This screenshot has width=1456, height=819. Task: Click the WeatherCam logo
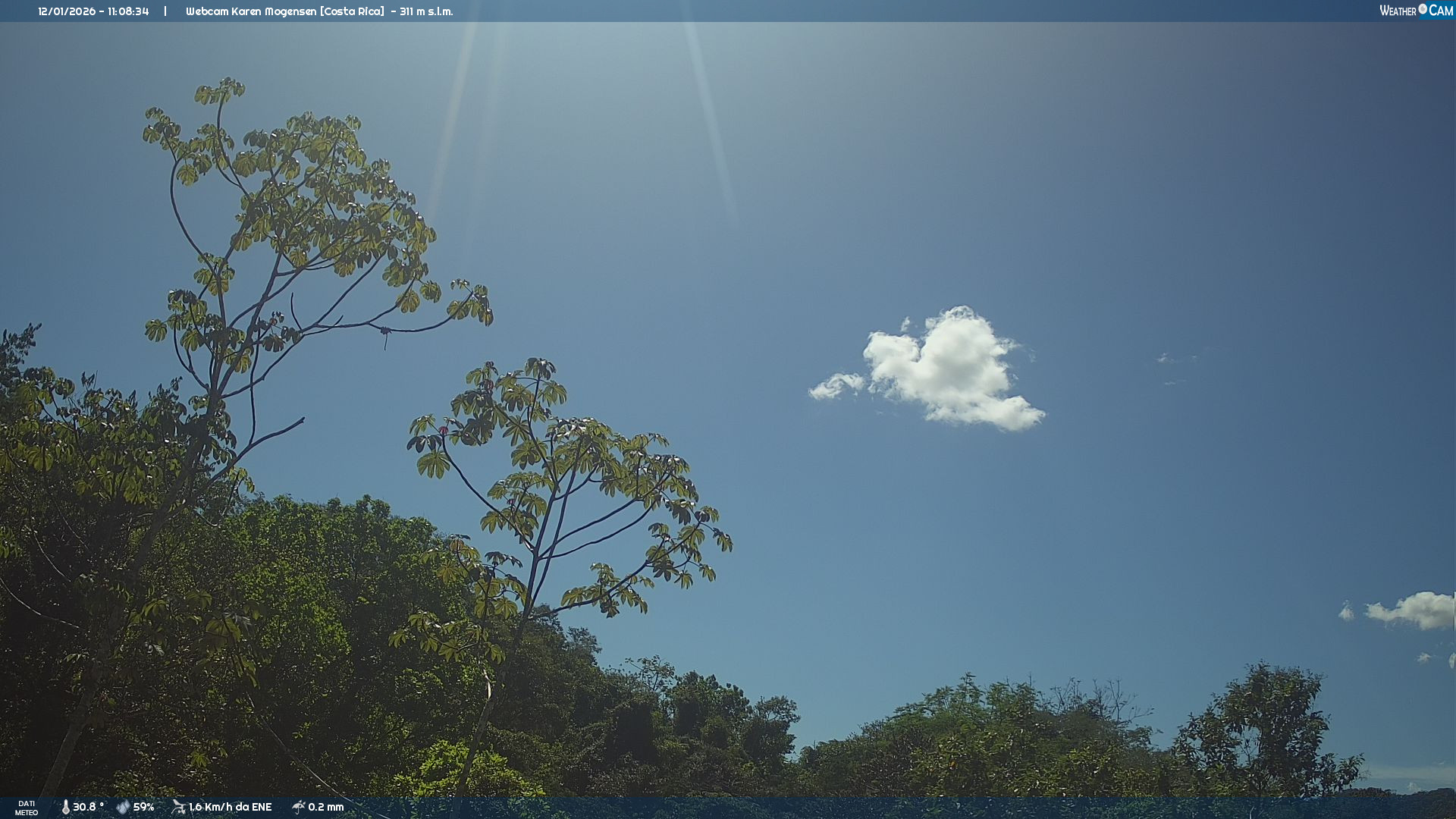point(1416,11)
